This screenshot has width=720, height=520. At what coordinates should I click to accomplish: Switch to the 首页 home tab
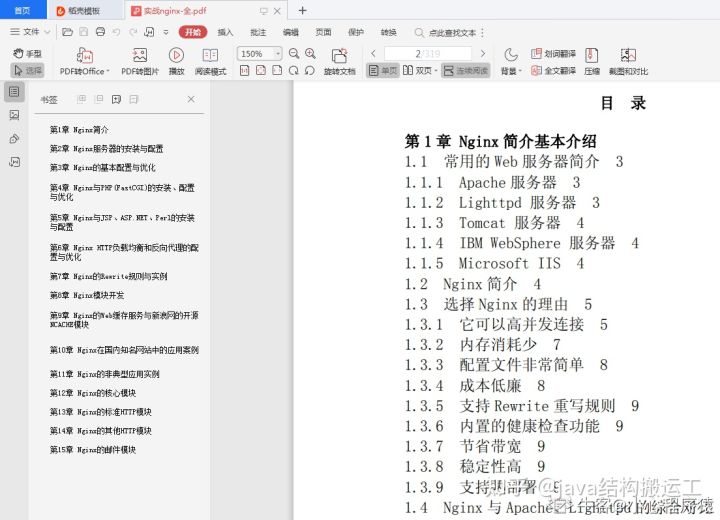coord(23,10)
